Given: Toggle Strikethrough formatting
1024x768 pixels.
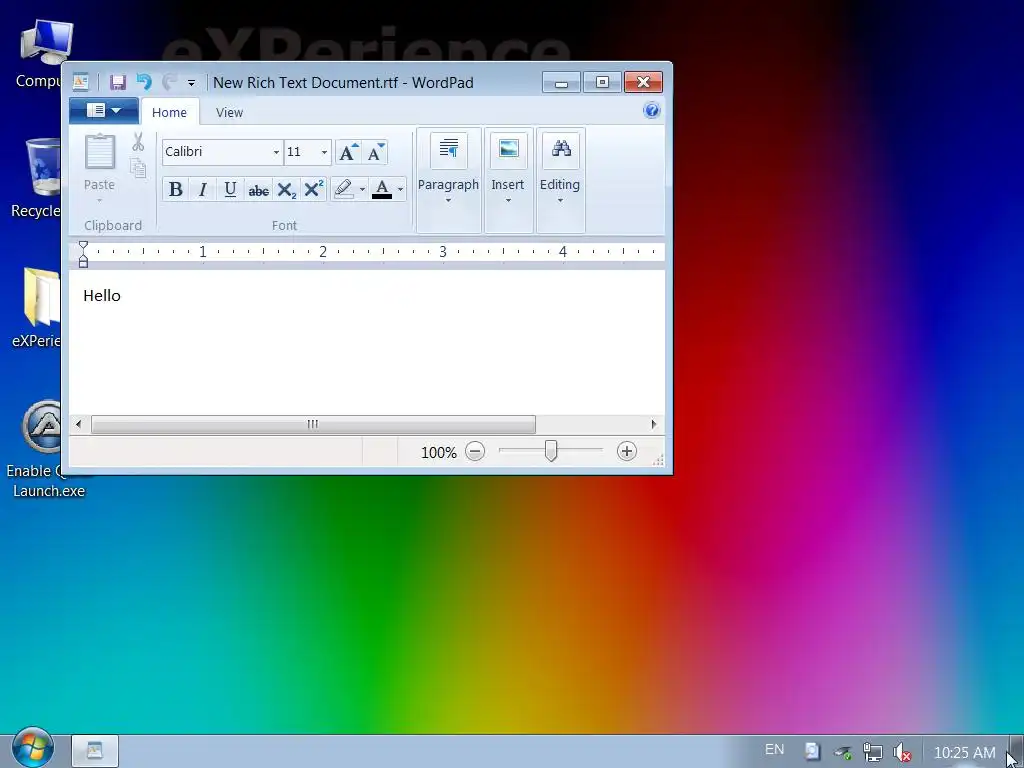Looking at the screenshot, I should coord(259,190).
